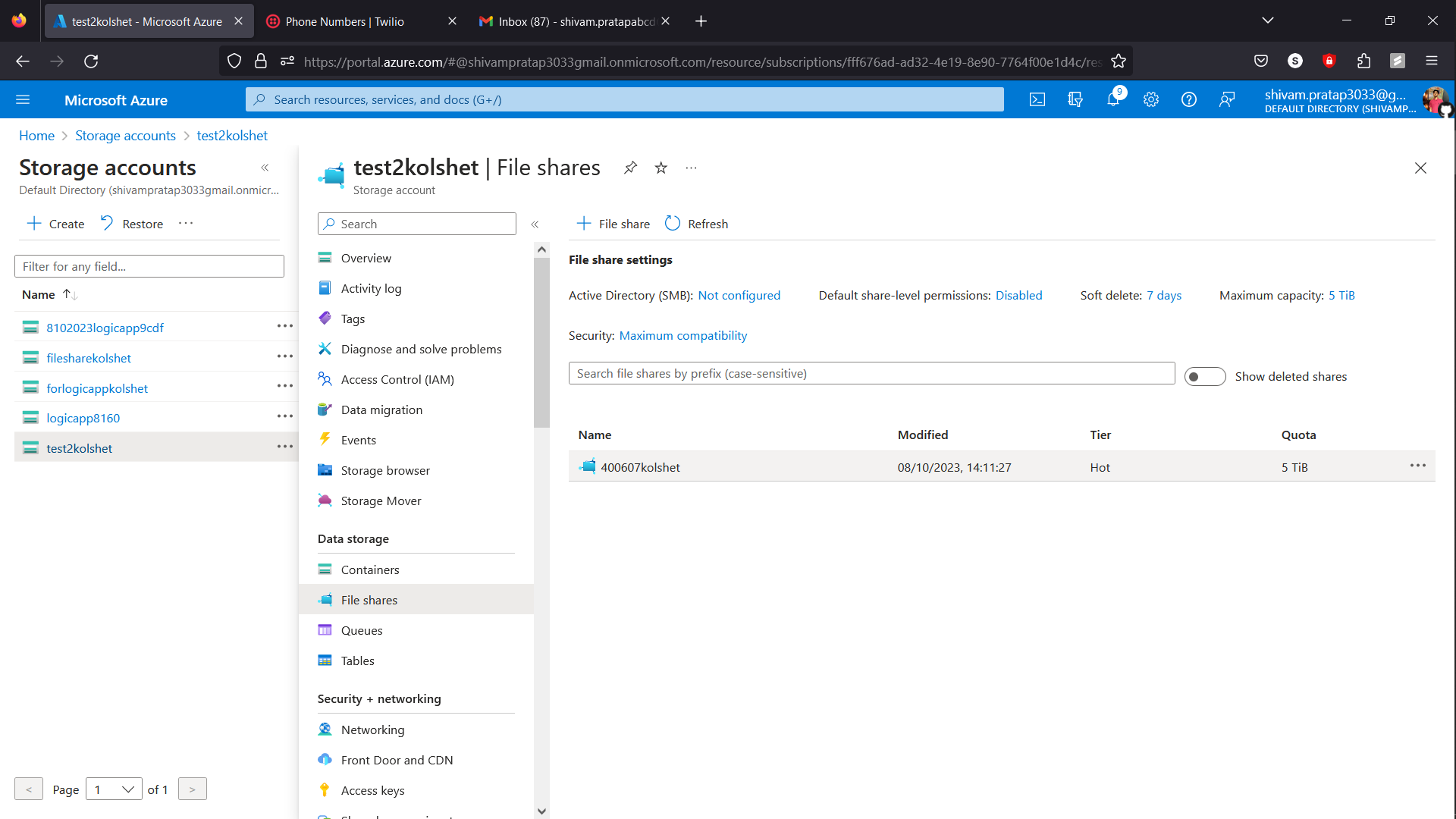This screenshot has width=1456, height=819.
Task: Select the Tags menu item
Action: 351,318
